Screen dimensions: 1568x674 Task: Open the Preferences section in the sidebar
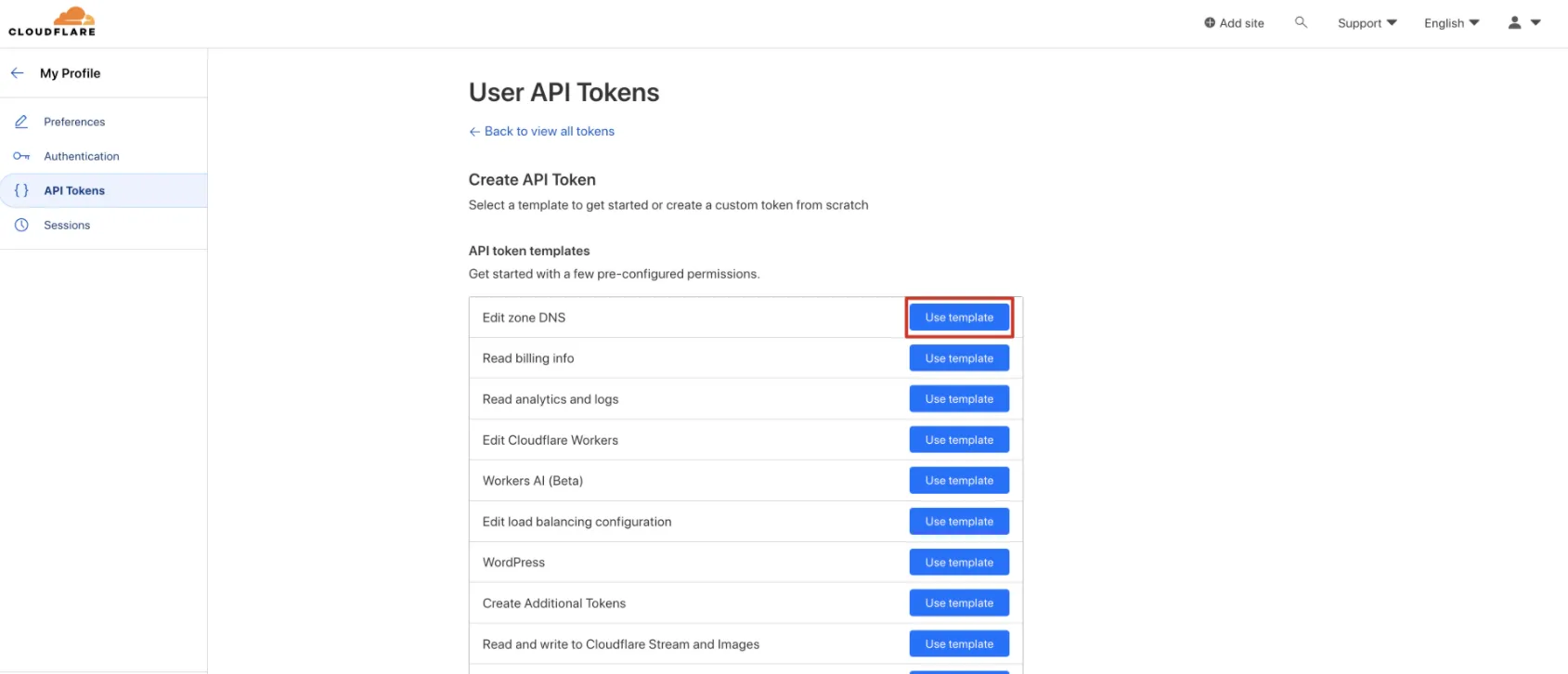point(74,122)
